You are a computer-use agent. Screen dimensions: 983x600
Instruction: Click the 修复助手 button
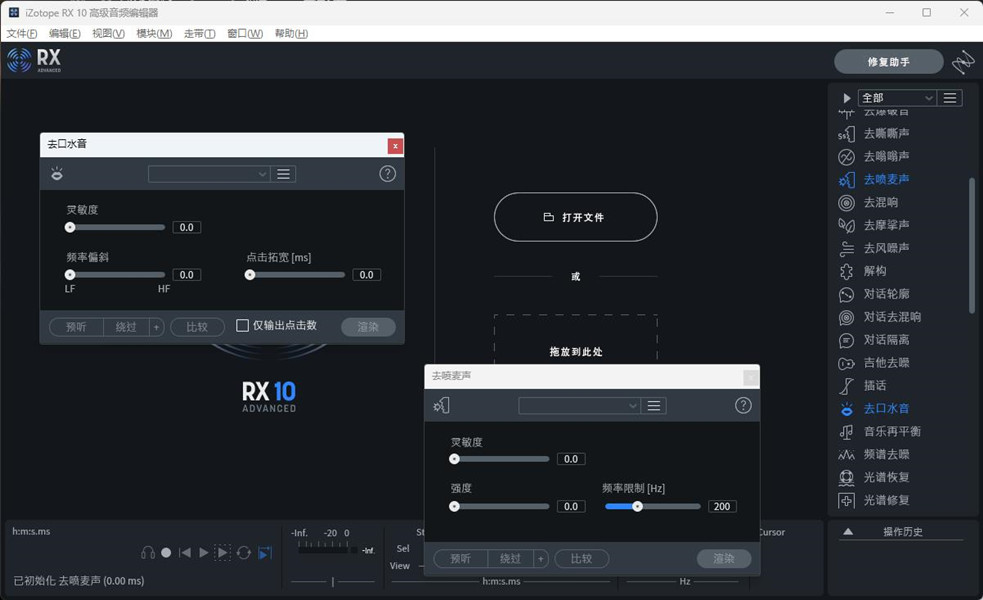coord(888,61)
